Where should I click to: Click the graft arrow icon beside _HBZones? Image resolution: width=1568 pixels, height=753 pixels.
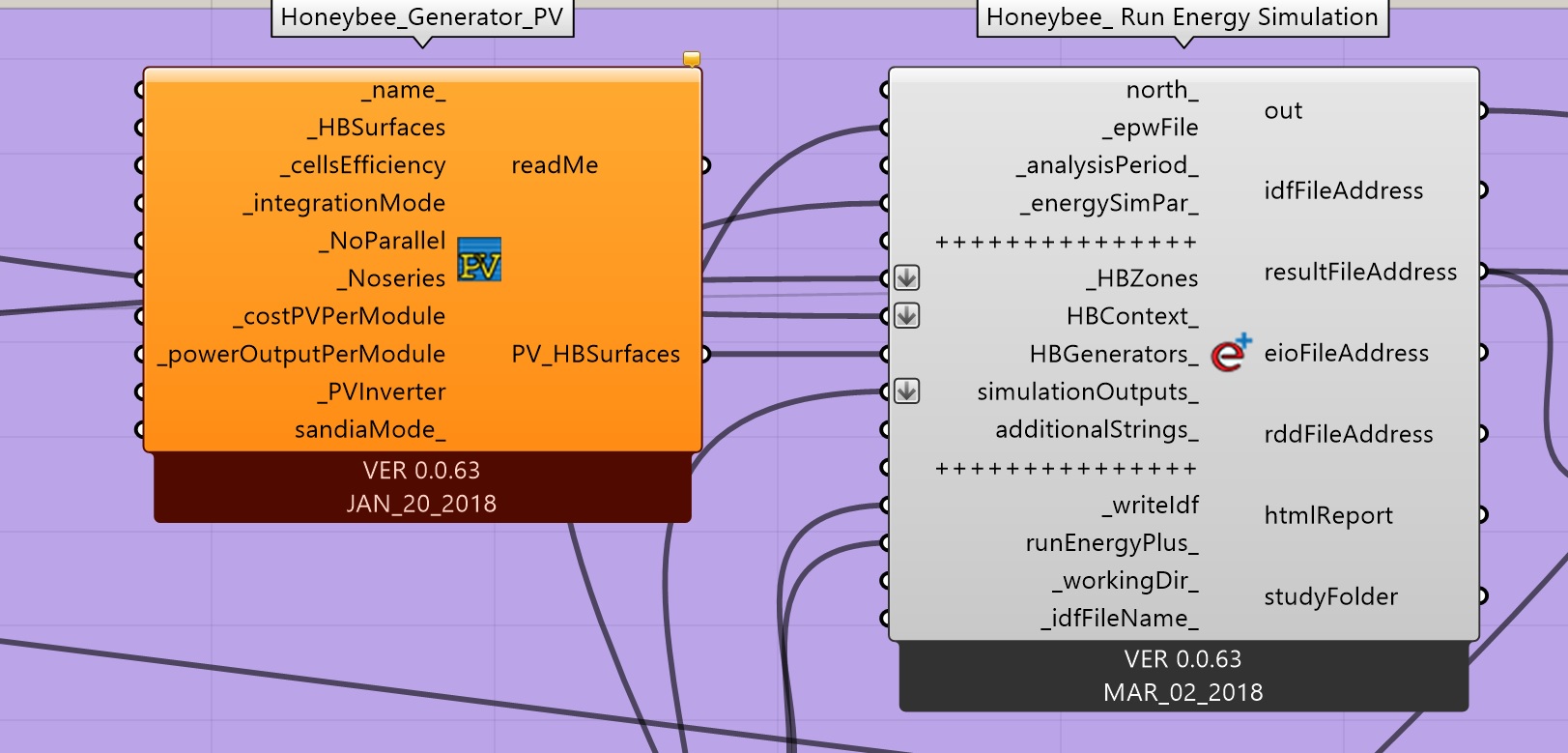(x=906, y=278)
